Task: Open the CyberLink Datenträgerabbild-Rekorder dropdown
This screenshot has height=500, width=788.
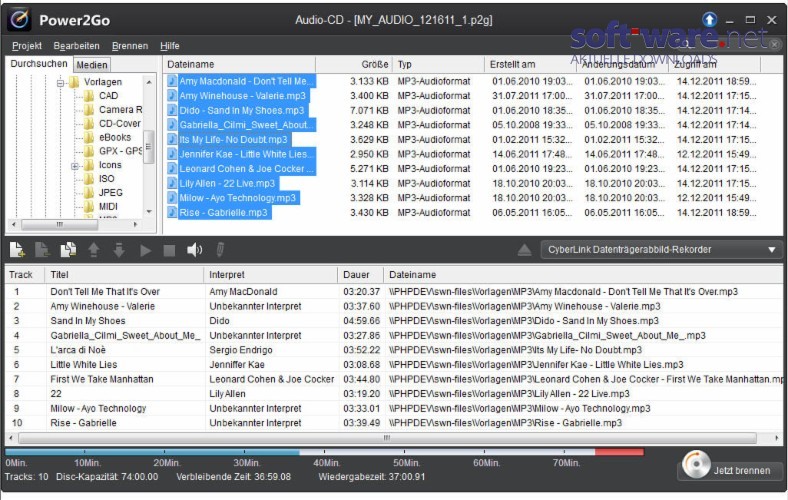Action: pos(661,250)
